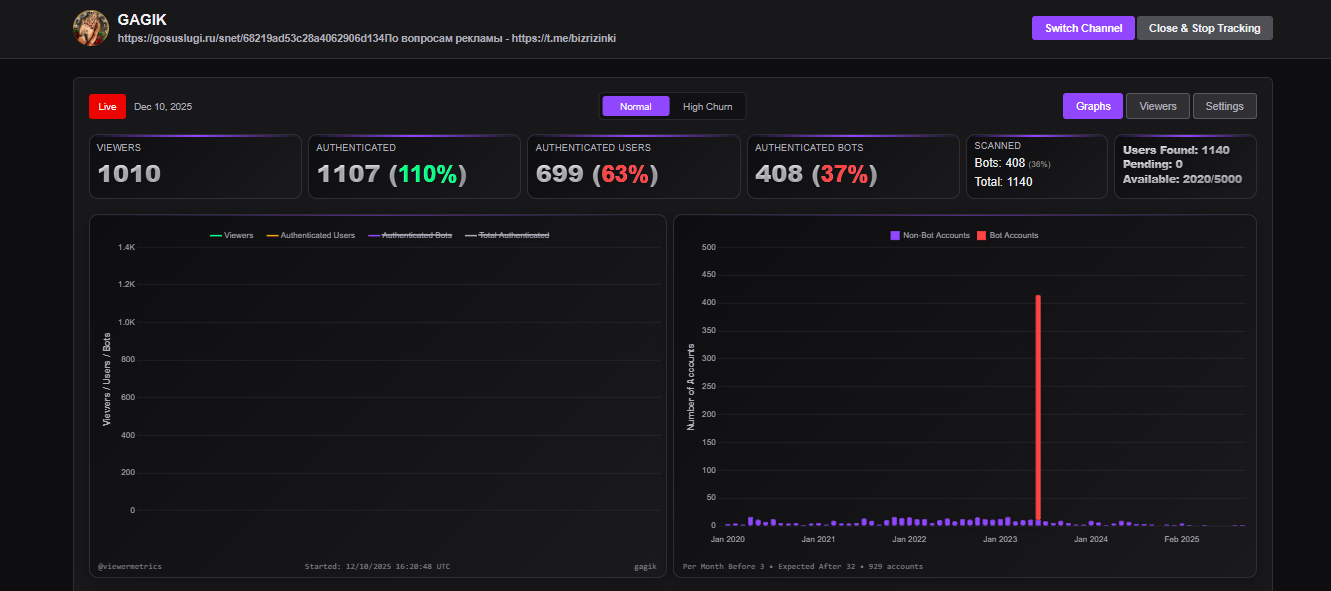1331x591 pixels.
Task: Toggle Authenticated Users legend series
Action: (x=310, y=235)
